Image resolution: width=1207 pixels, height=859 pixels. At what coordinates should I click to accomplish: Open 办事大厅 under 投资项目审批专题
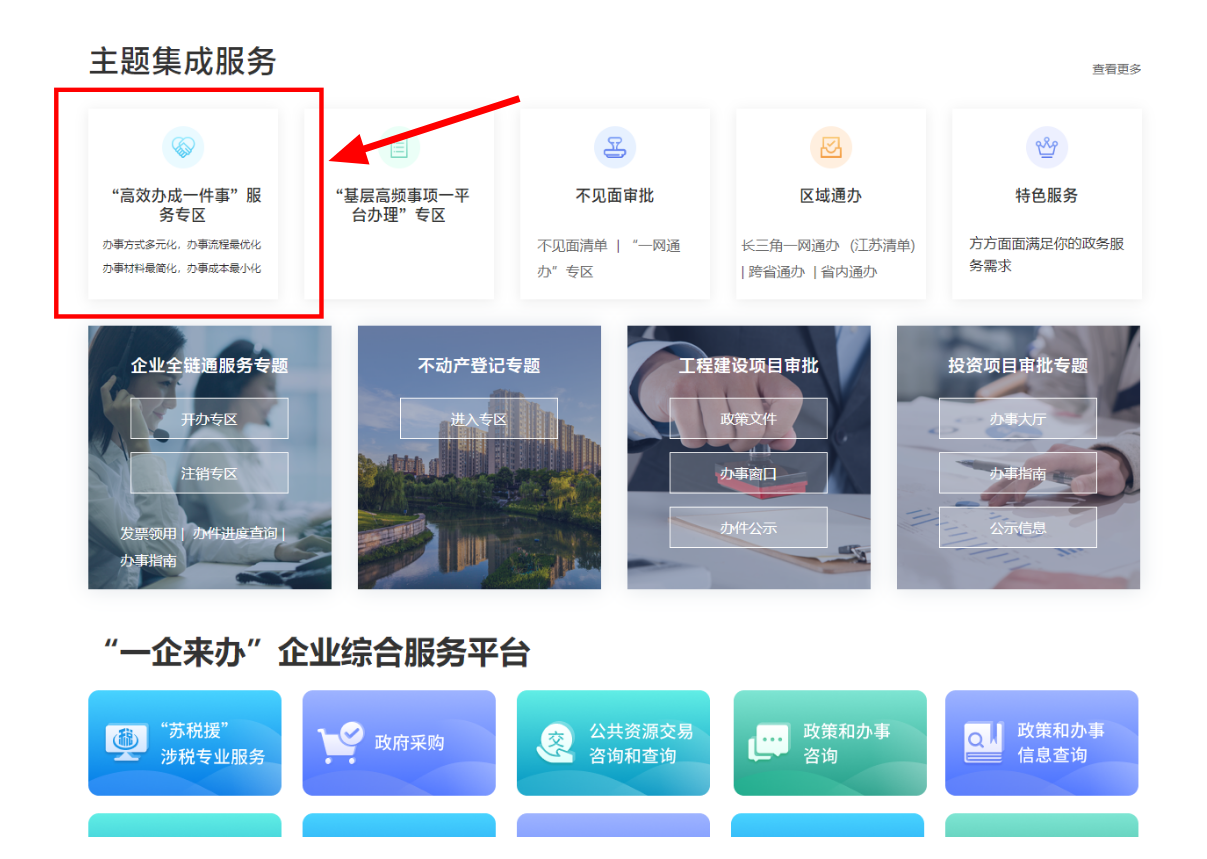[1017, 419]
